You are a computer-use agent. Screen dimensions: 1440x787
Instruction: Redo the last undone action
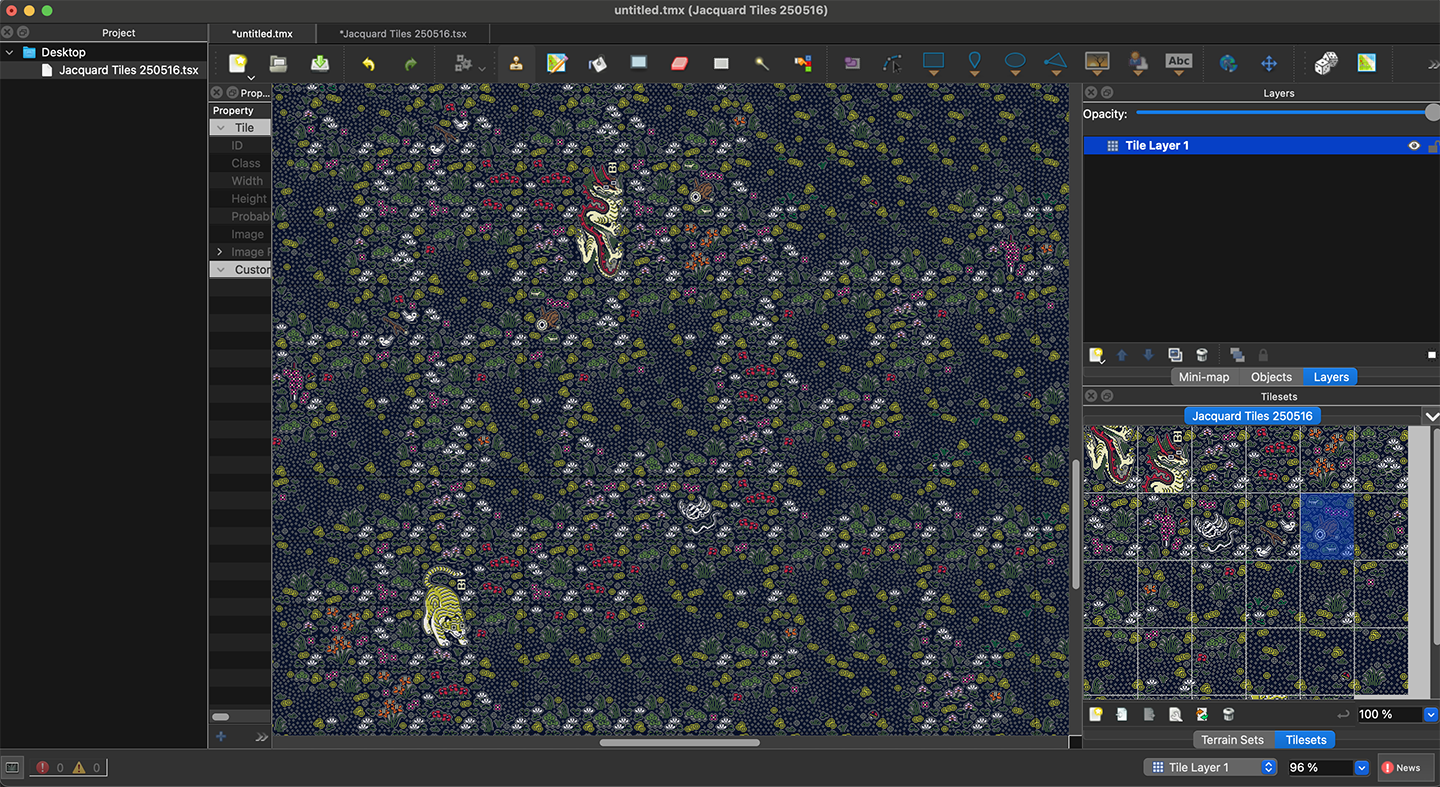[410, 63]
